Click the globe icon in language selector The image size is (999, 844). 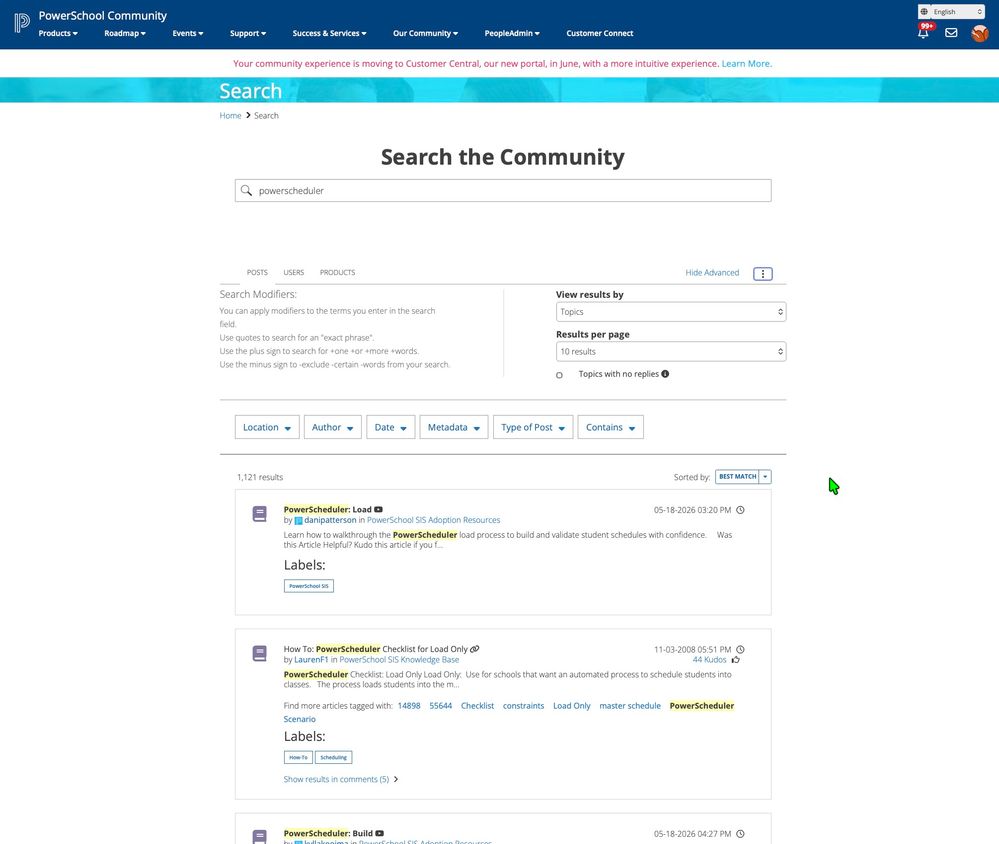click(x=924, y=11)
